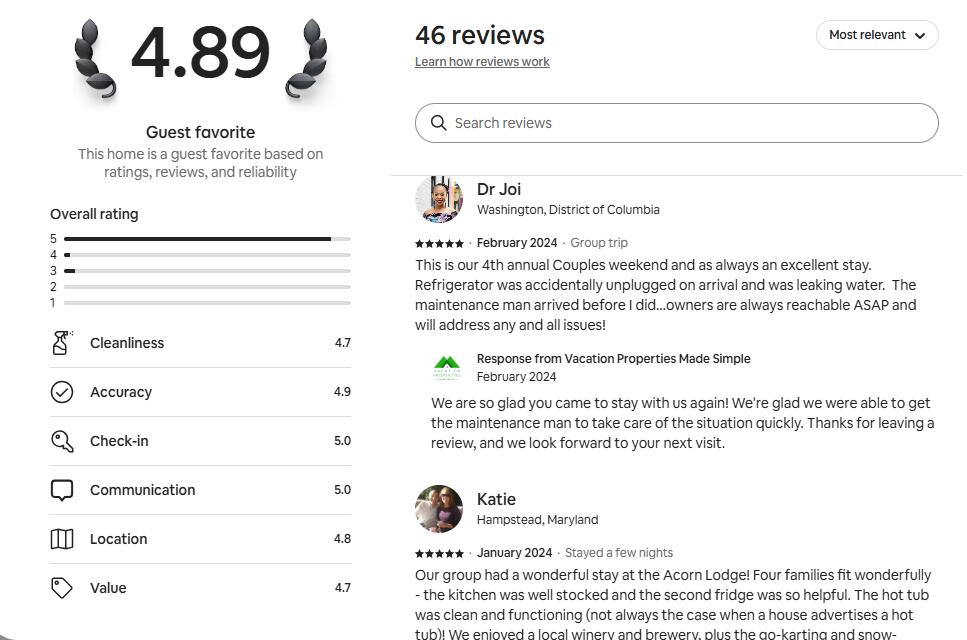Viewport: 967px width, 640px height.
Task: Click the Location map icon
Action: click(62, 539)
